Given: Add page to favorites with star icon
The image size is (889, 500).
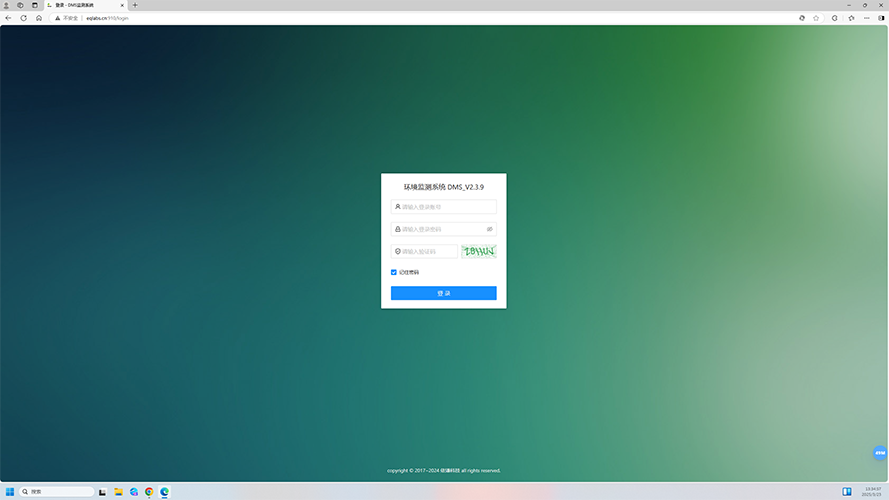Looking at the screenshot, I should tap(816, 18).
